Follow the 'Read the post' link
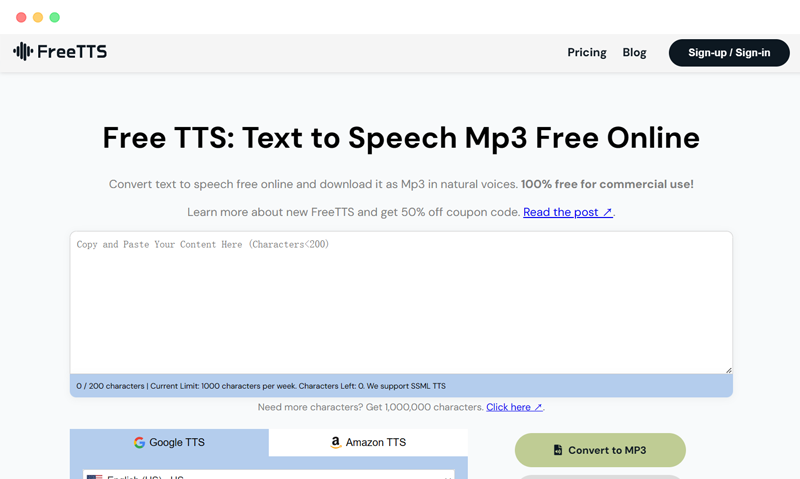The image size is (800, 479). coord(568,212)
